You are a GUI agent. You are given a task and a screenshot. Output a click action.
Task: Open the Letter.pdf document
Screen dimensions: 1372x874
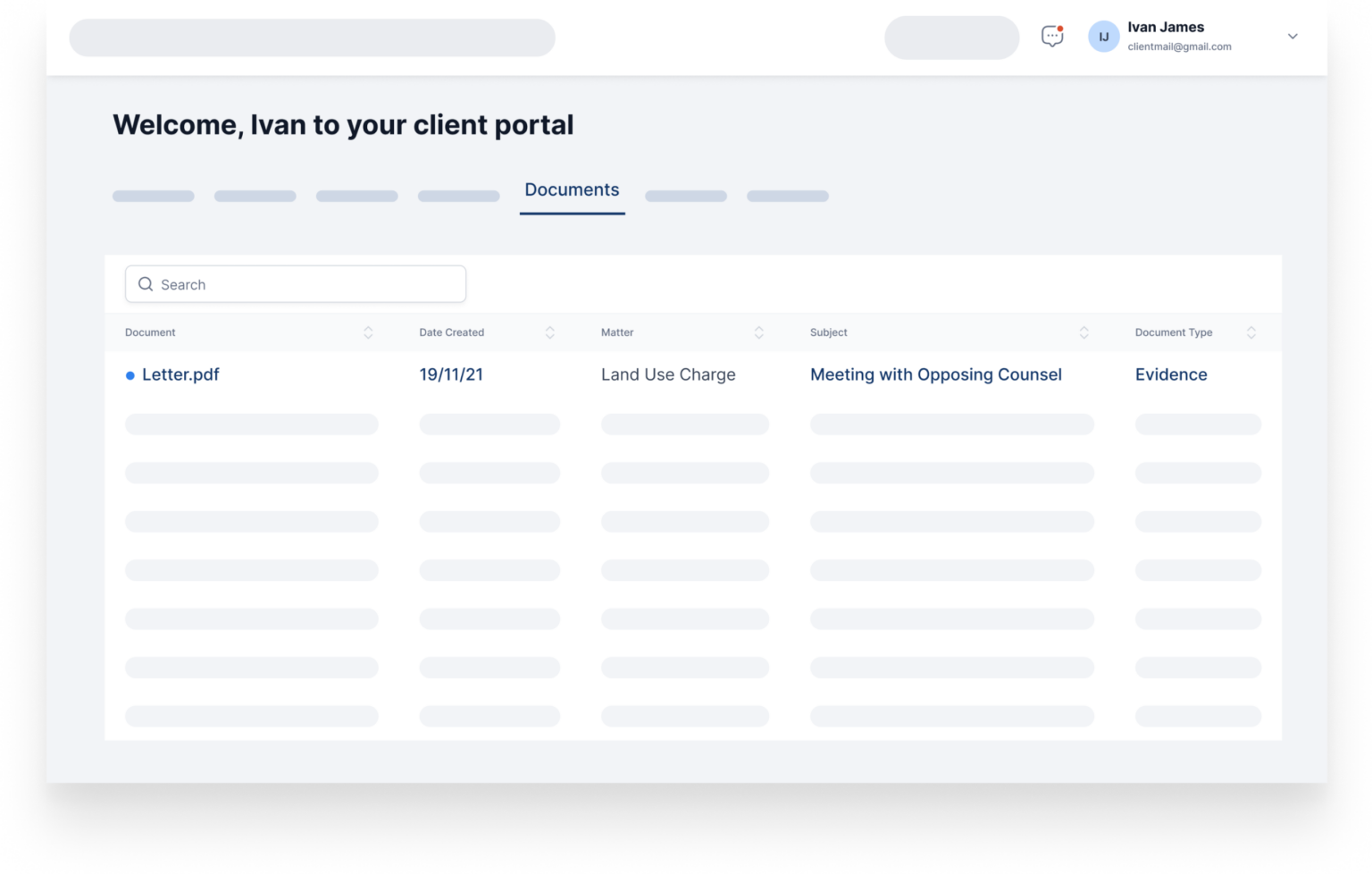[180, 374]
